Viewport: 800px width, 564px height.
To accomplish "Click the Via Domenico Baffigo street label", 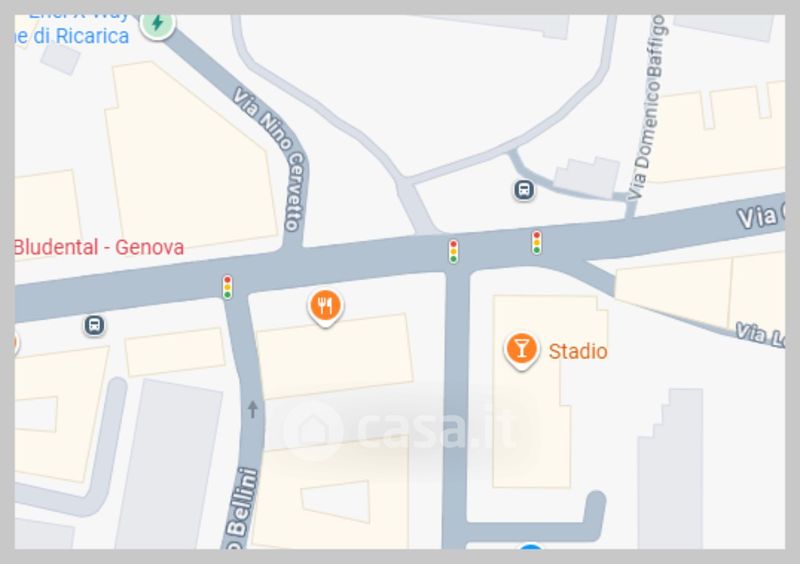I will (x=647, y=107).
